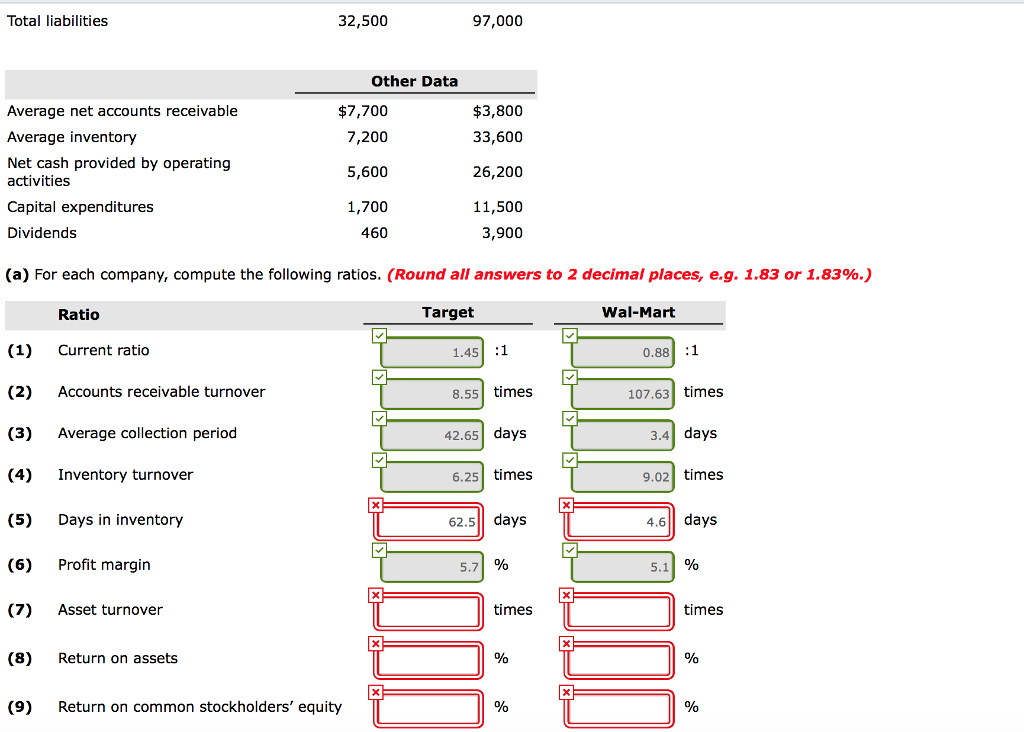The image size is (1024, 732).
Task: Click the green checkmark above Target current ratio
Action: [379, 336]
